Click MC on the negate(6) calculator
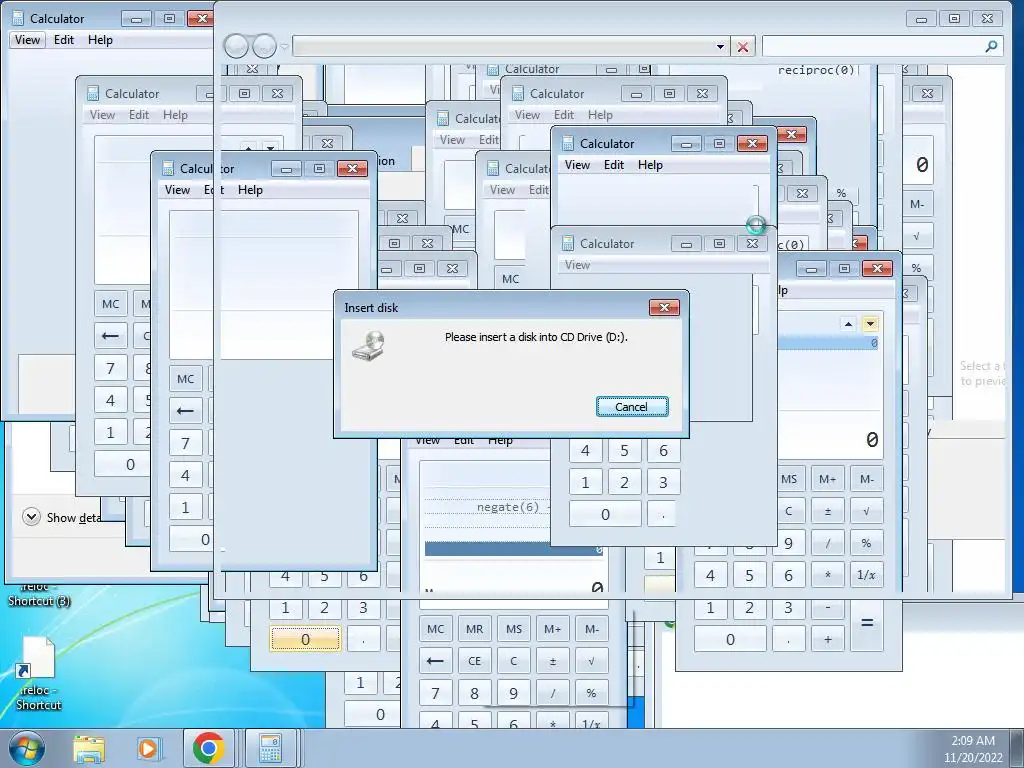This screenshot has height=768, width=1024. click(x=436, y=629)
